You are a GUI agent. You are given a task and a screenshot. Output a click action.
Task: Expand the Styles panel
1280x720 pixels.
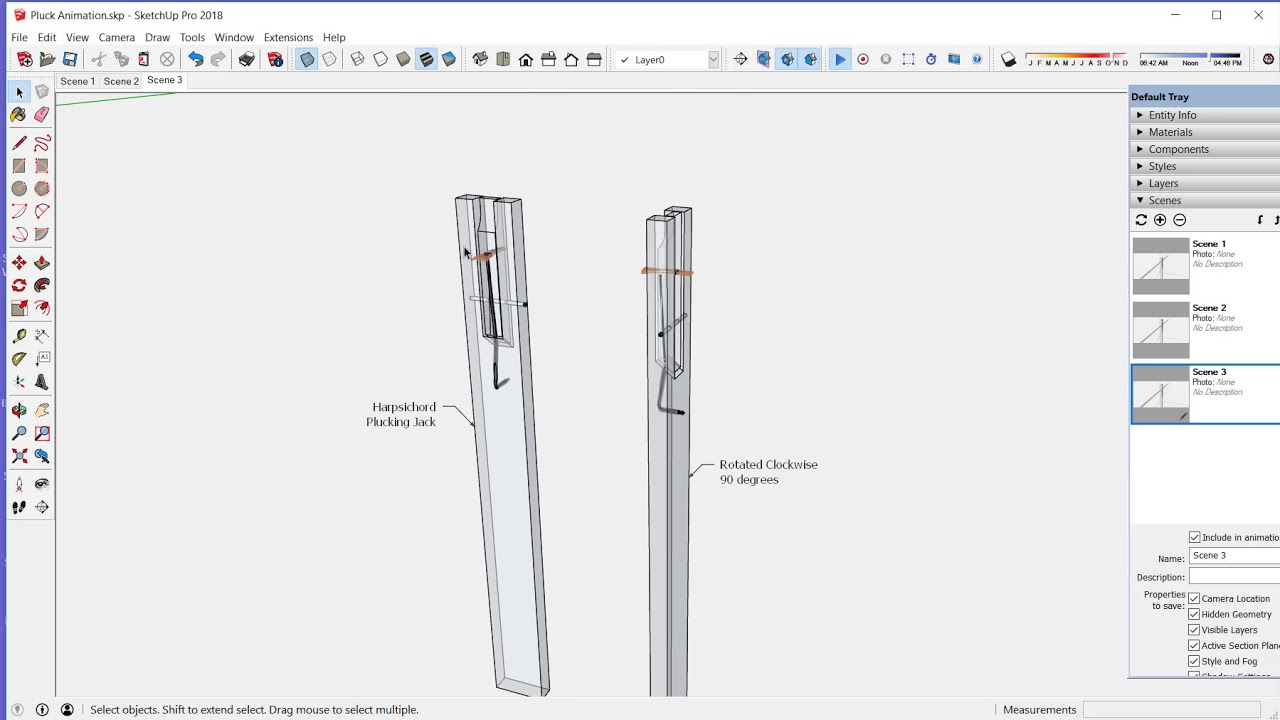[x=1205, y=166]
